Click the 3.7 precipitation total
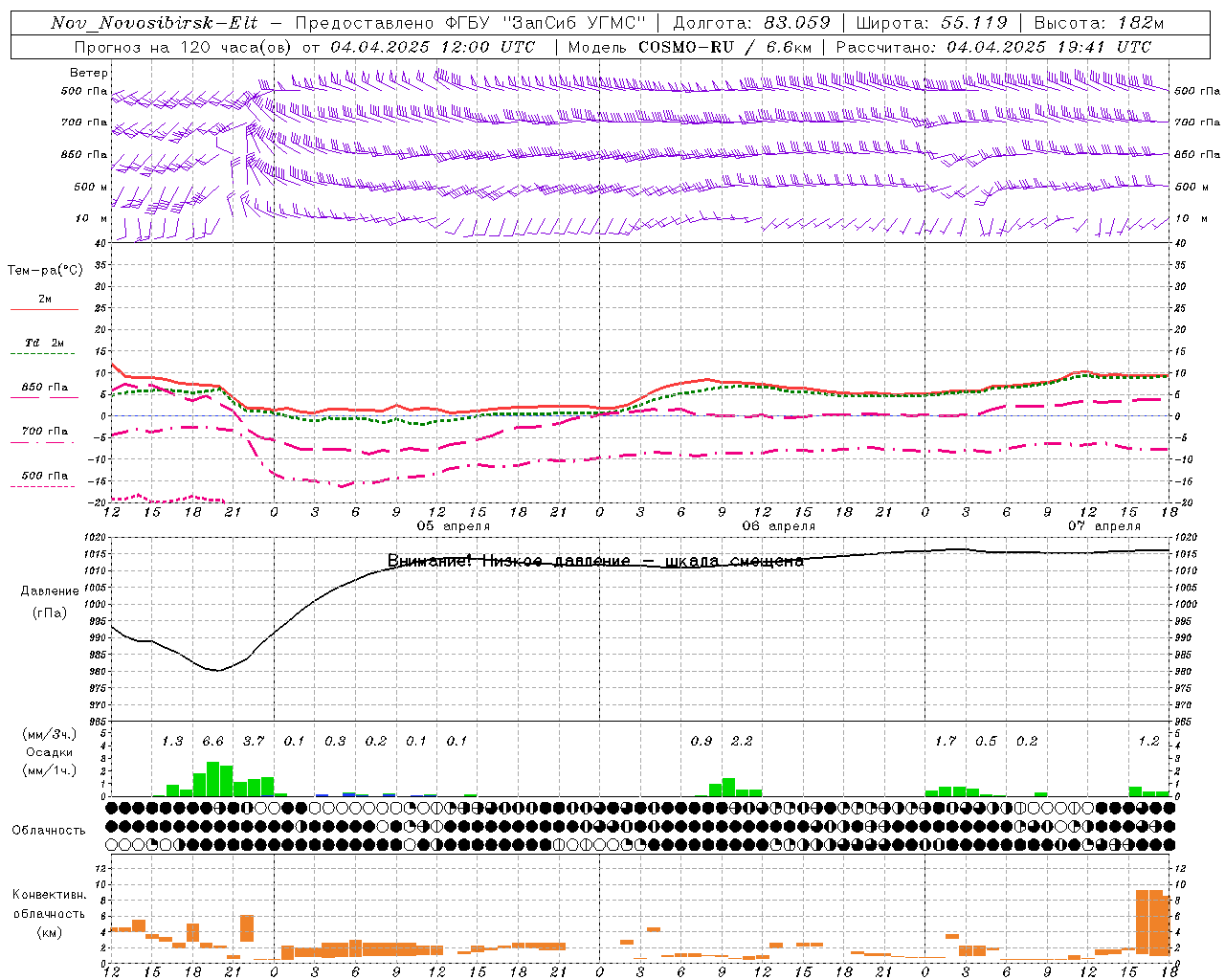This screenshot has height=980, width=1225. pyautogui.click(x=254, y=741)
